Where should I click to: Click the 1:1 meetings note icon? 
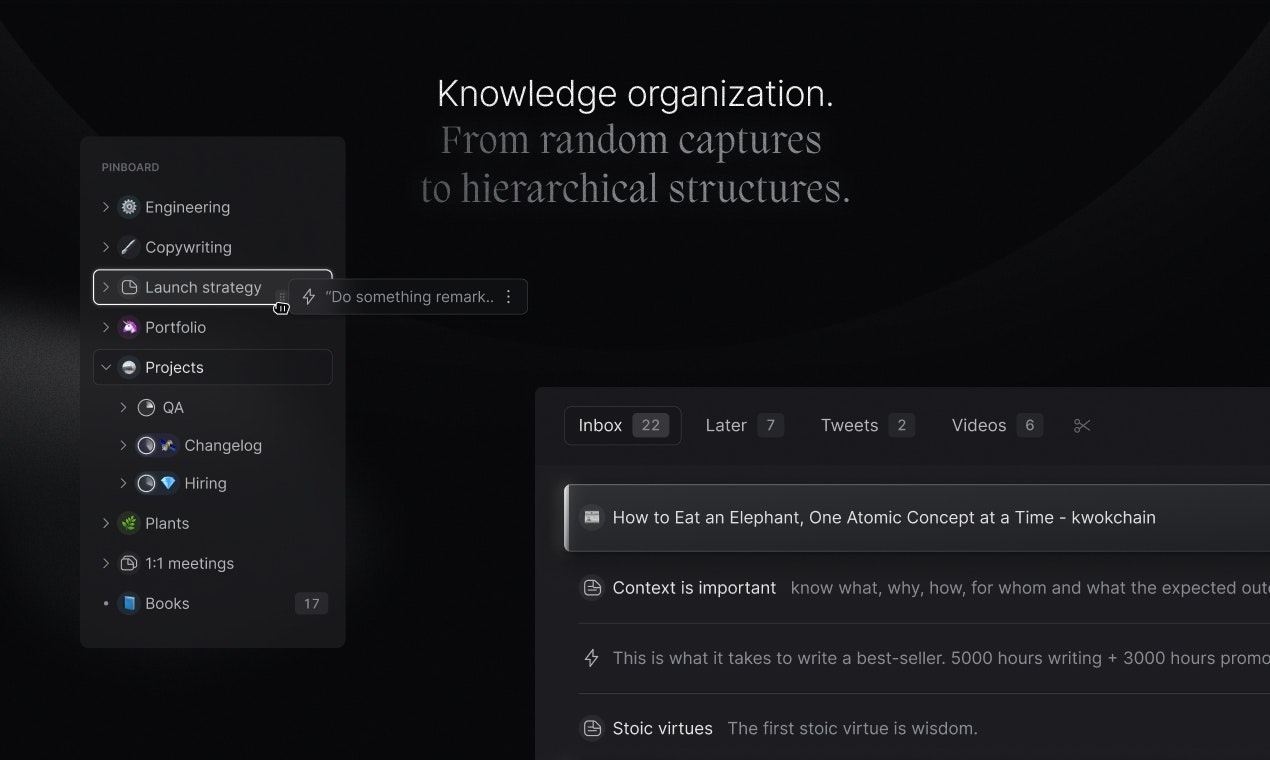pos(128,563)
